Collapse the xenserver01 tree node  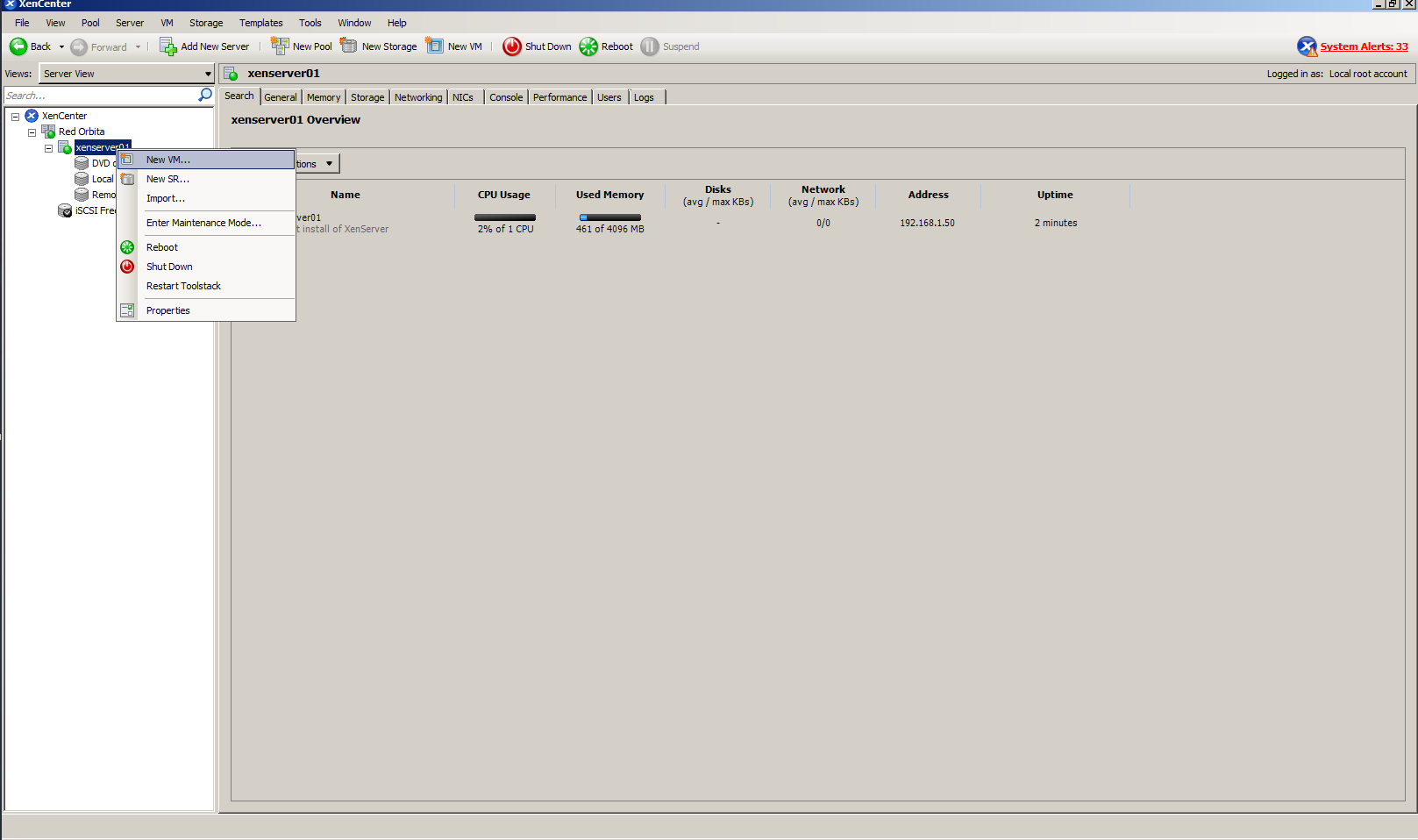pyautogui.click(x=48, y=147)
